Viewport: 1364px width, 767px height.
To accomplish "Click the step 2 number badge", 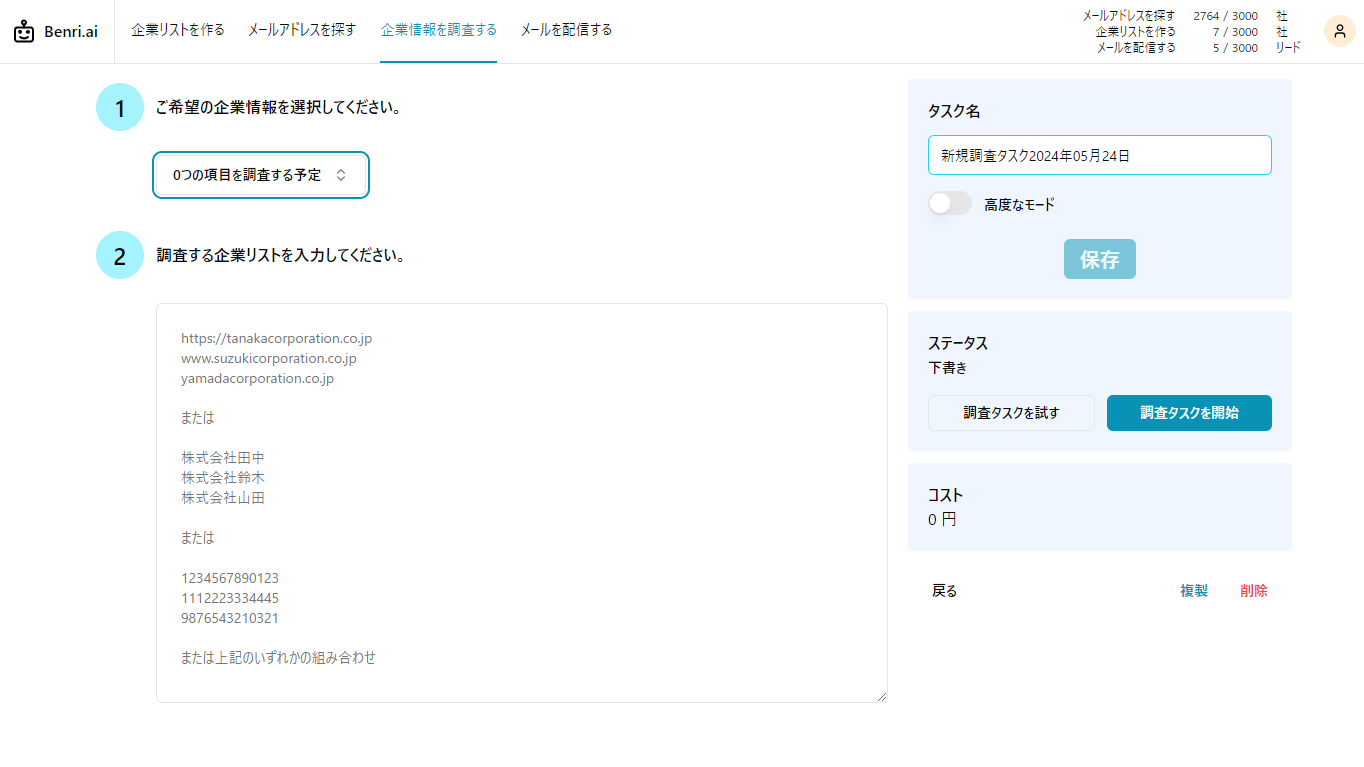I will [x=120, y=256].
